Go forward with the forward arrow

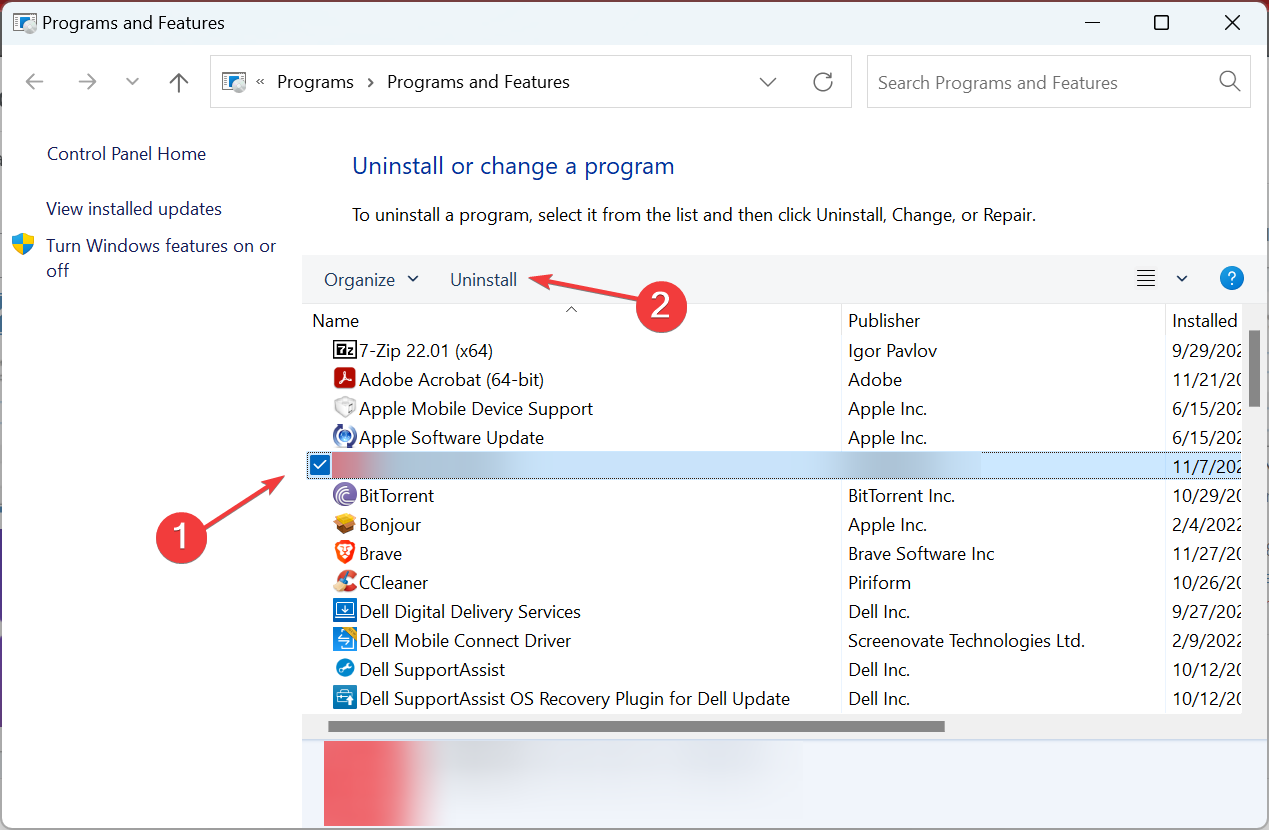tap(87, 82)
